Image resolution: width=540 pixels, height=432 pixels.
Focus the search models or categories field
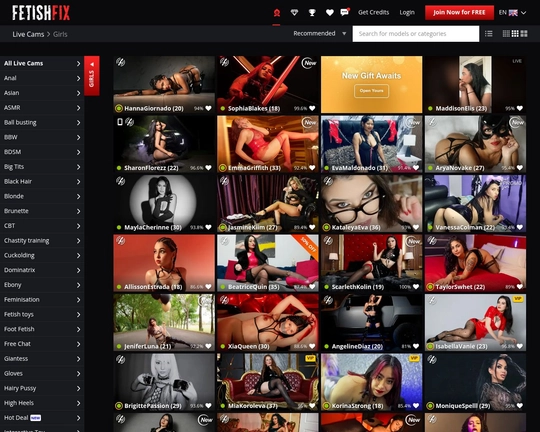[x=416, y=34]
